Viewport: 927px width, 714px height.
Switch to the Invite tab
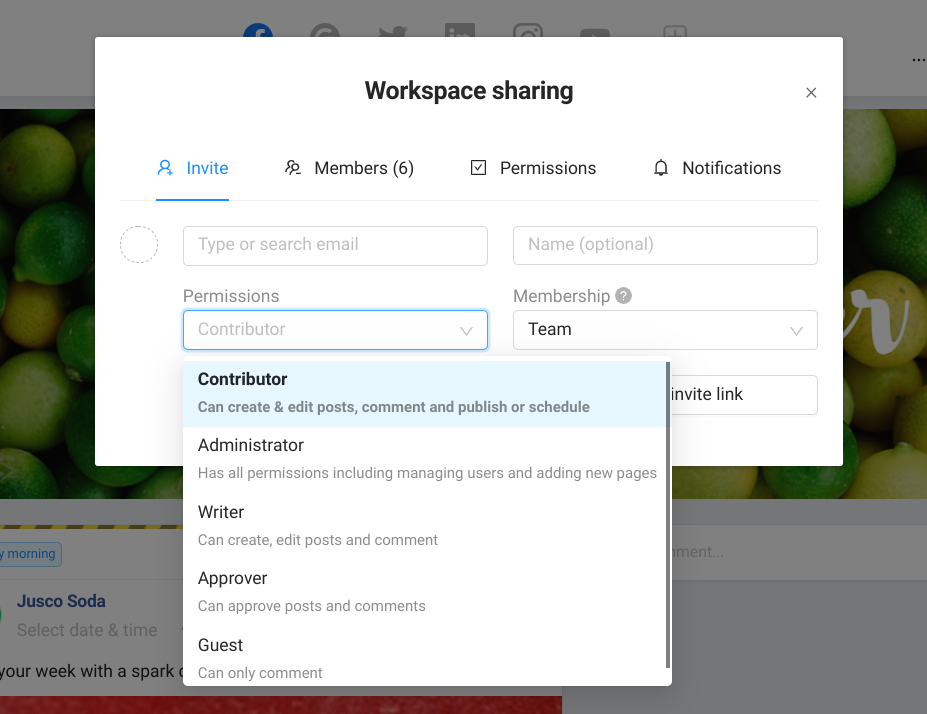[192, 168]
